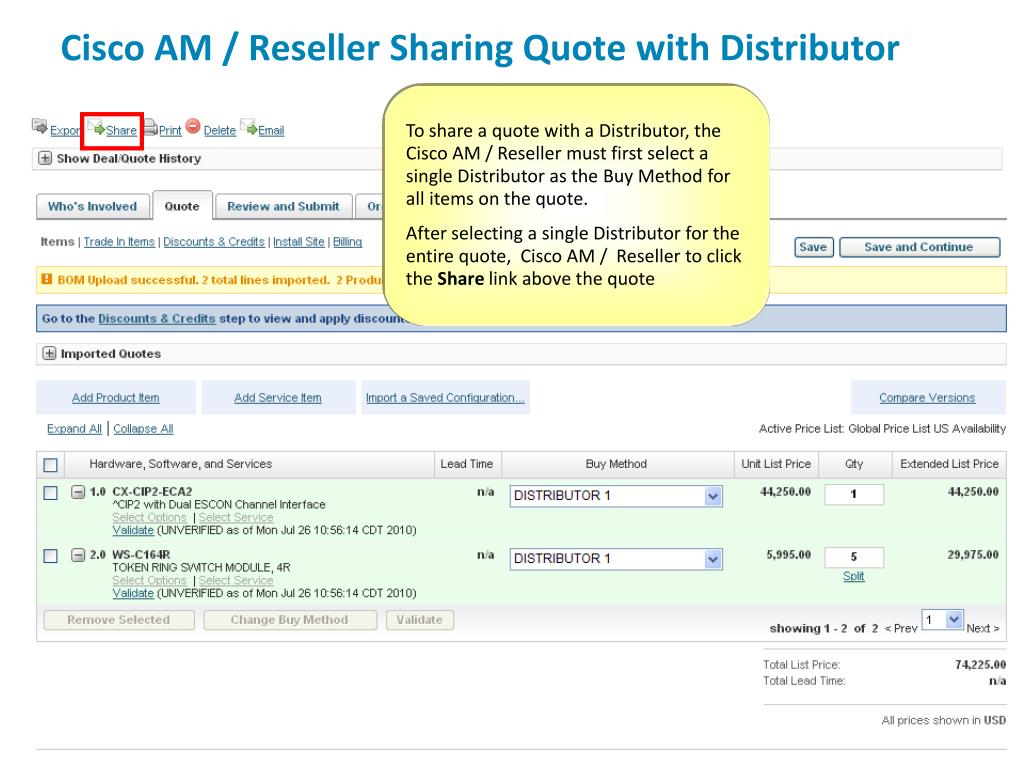The height and width of the screenshot is (768, 1024).
Task: Click the red Delete icon
Action: 193,126
